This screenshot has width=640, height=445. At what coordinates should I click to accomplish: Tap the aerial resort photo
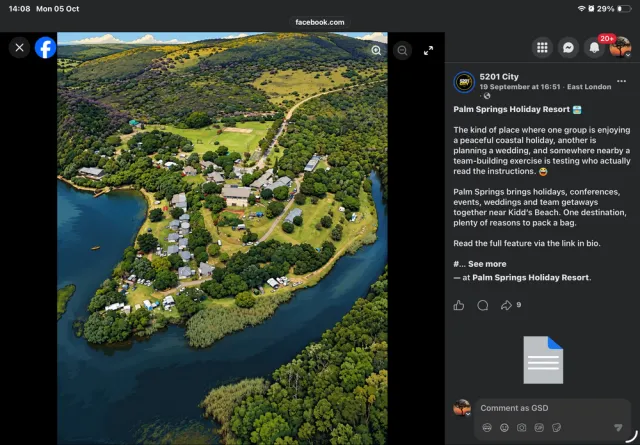pos(222,238)
